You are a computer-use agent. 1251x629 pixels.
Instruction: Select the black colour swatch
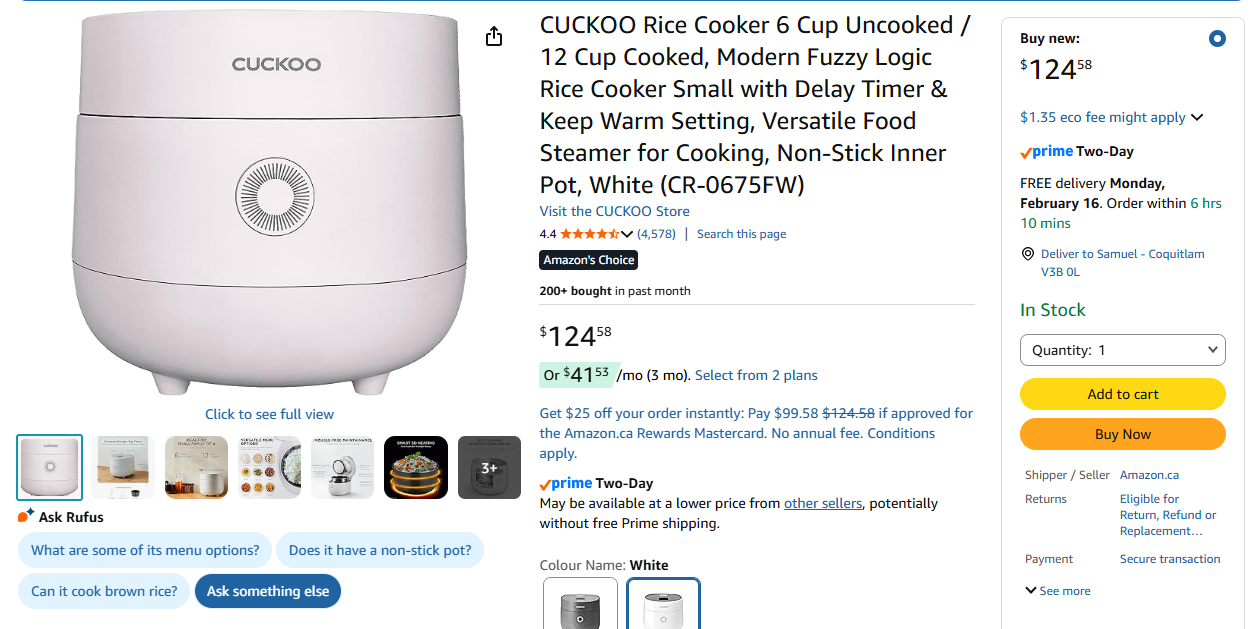[x=580, y=605]
